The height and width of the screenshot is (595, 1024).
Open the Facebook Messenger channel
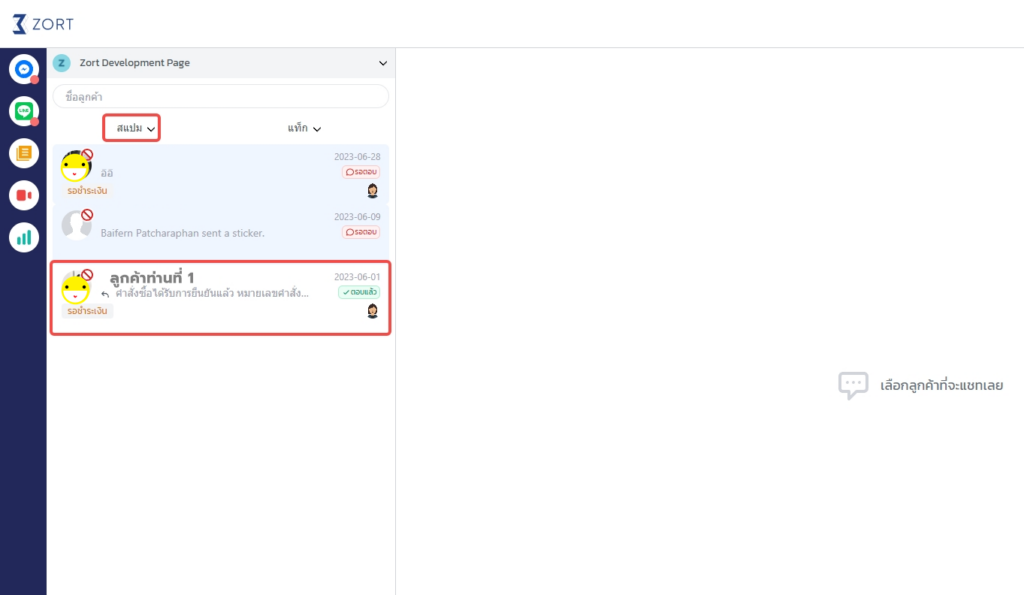[23, 69]
